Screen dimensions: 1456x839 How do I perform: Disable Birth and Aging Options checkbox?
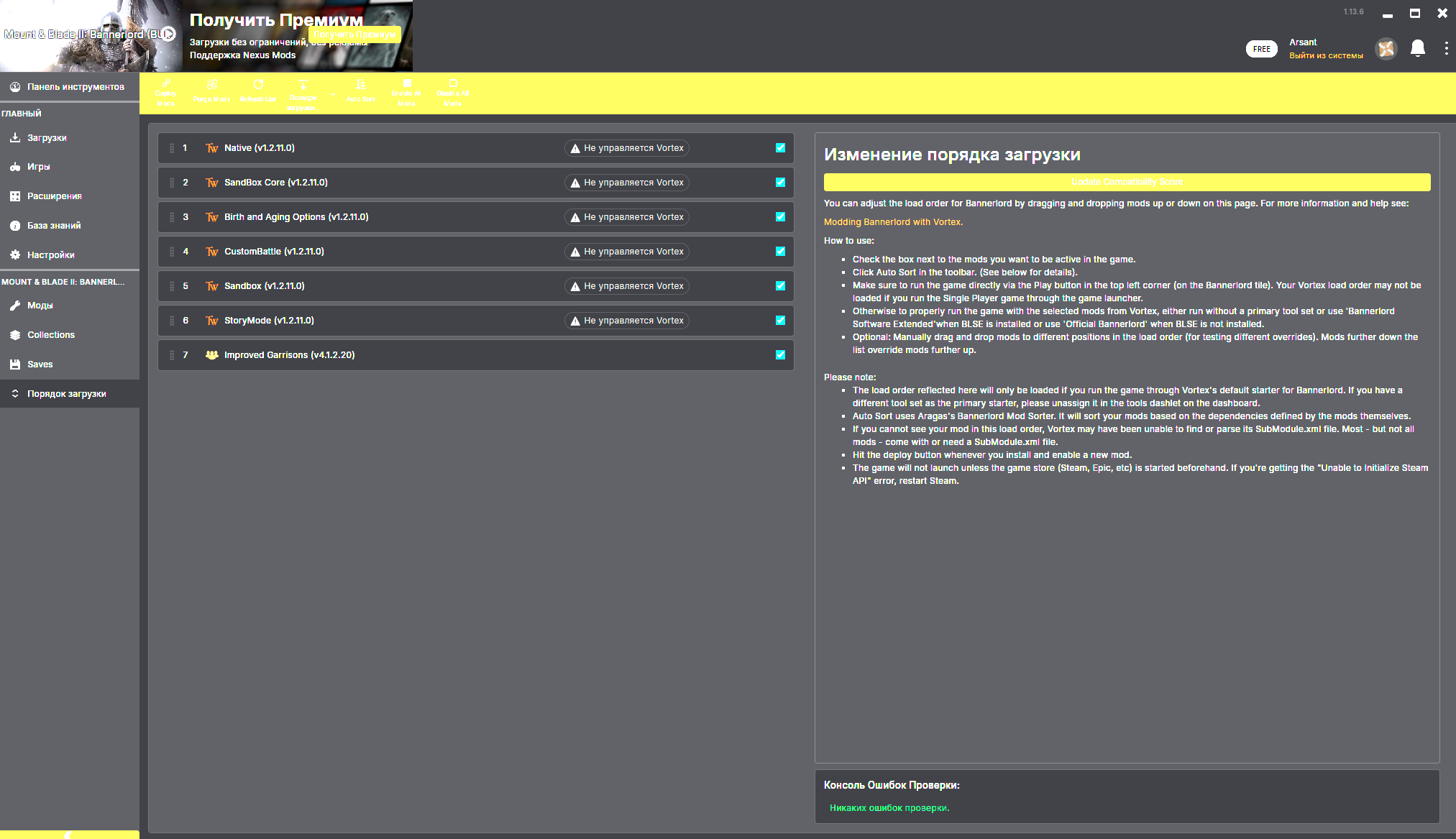pyautogui.click(x=780, y=217)
